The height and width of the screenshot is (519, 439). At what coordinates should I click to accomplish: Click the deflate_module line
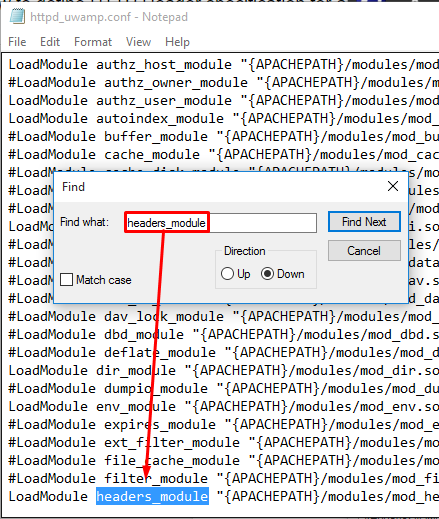[223, 352]
